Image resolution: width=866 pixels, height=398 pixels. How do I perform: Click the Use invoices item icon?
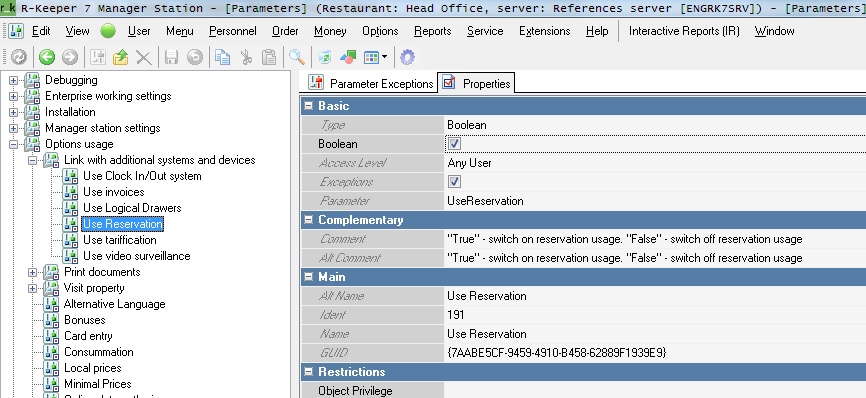click(70, 192)
